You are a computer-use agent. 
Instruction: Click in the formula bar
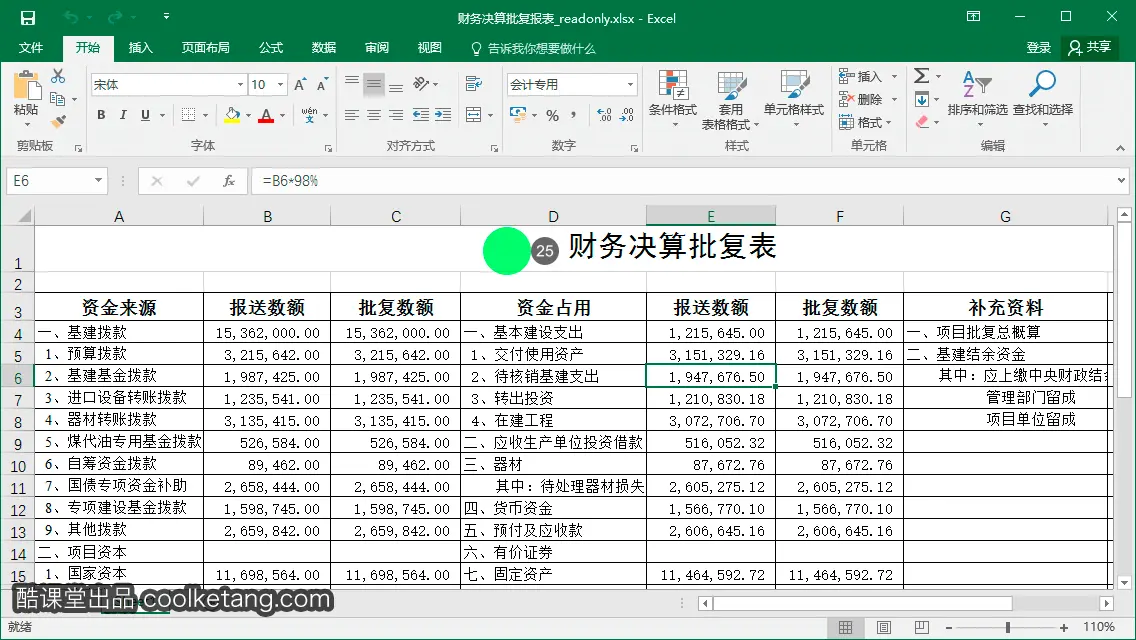pos(684,181)
